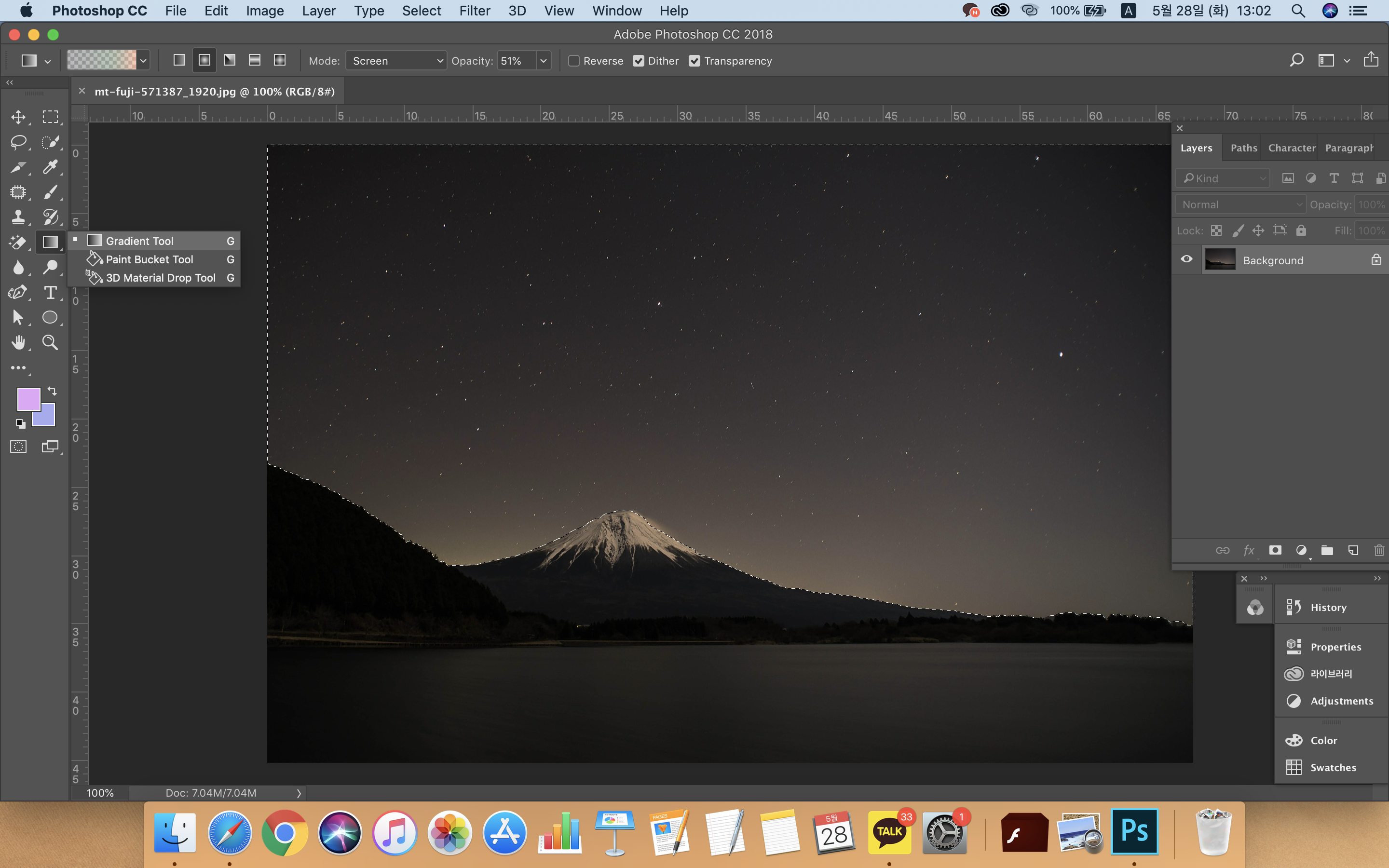Open the Mode dropdown set to Screen
The width and height of the screenshot is (1389, 868).
click(396, 61)
